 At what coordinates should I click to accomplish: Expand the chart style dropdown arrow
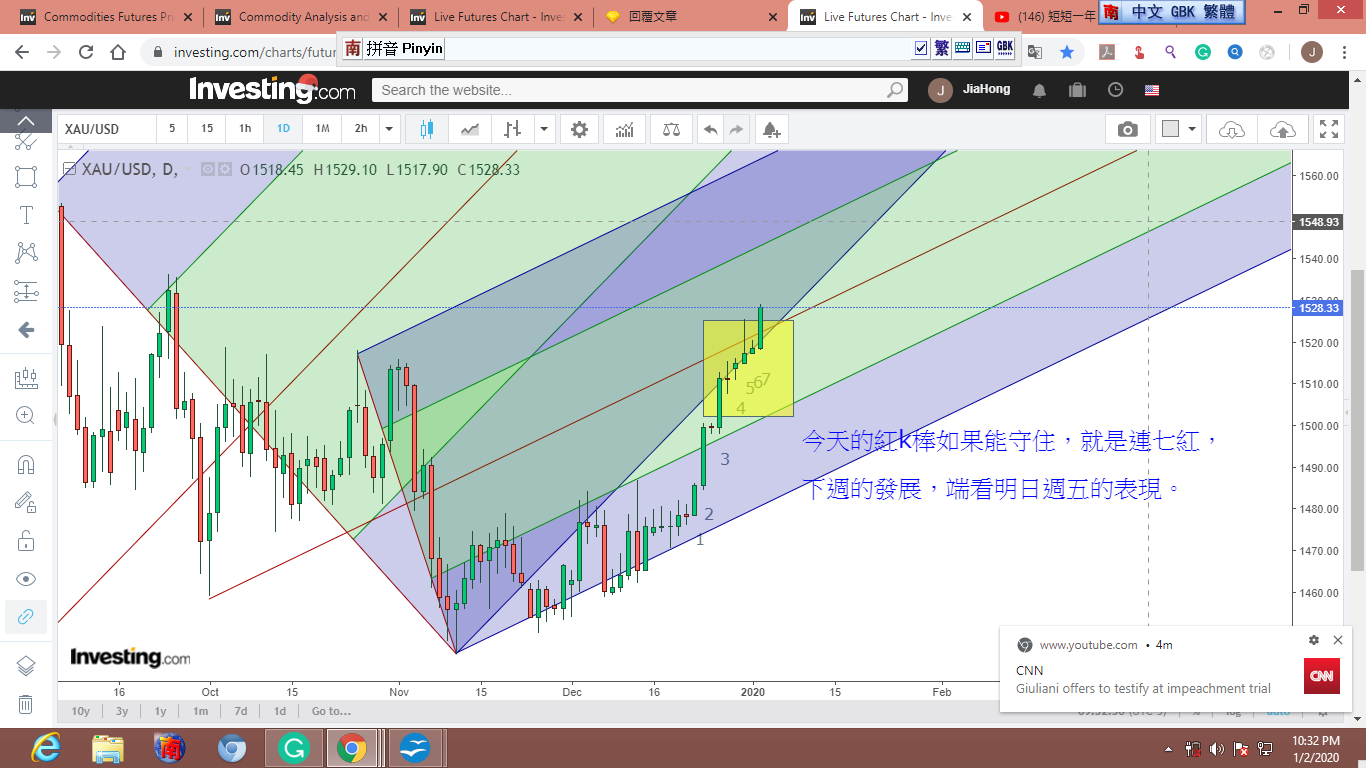[544, 129]
